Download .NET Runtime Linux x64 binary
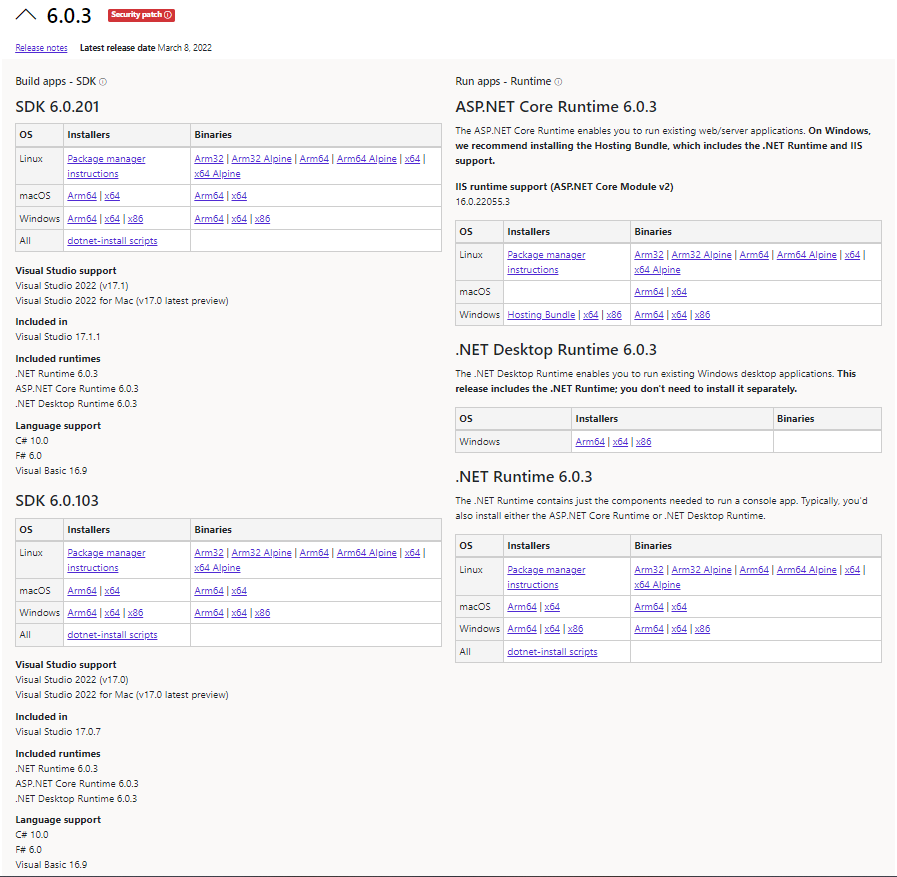 pos(852,570)
